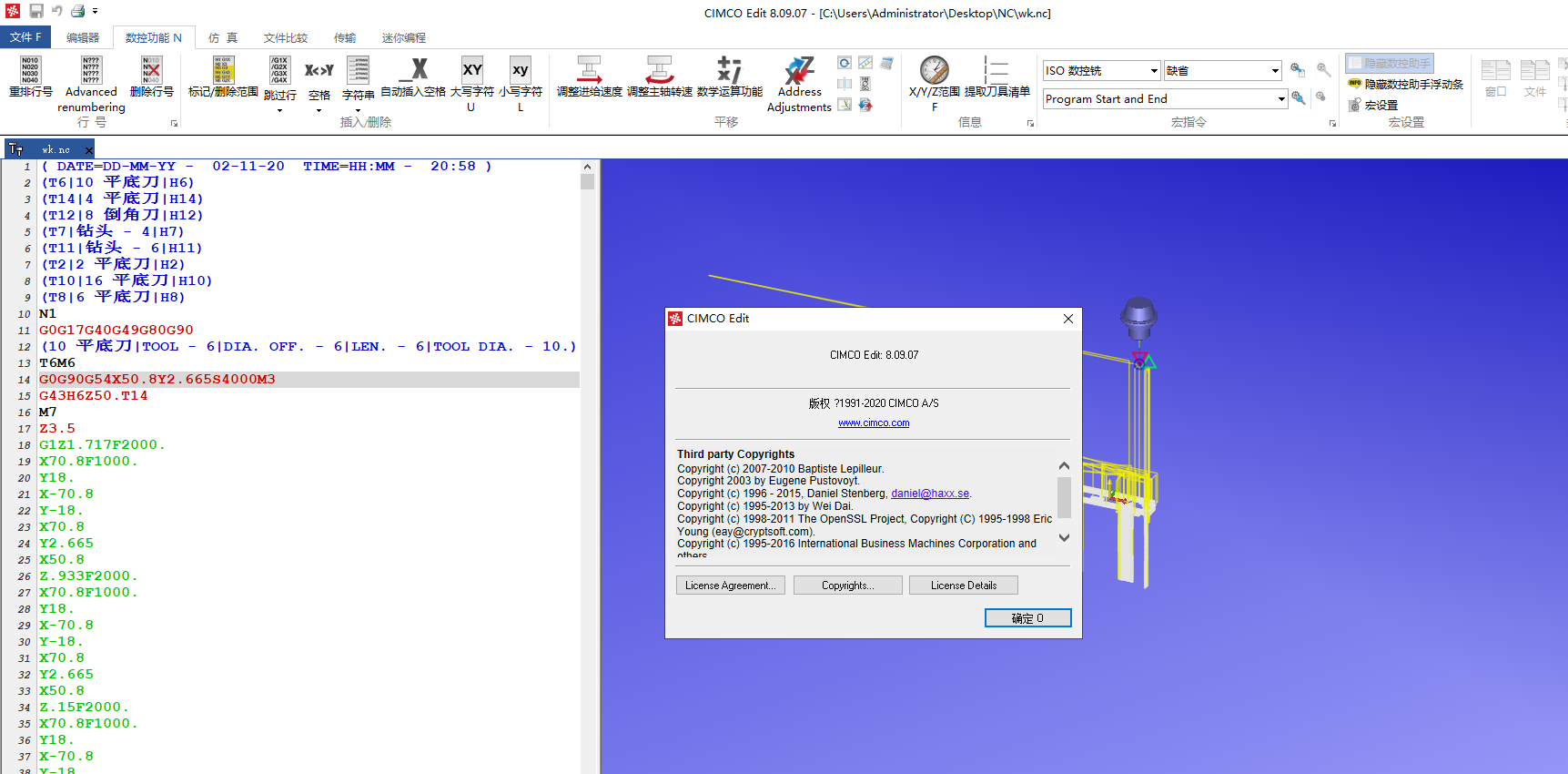The image size is (1568, 774).
Task: Click the copyrights list scroll down arrow
Action: click(x=1064, y=538)
